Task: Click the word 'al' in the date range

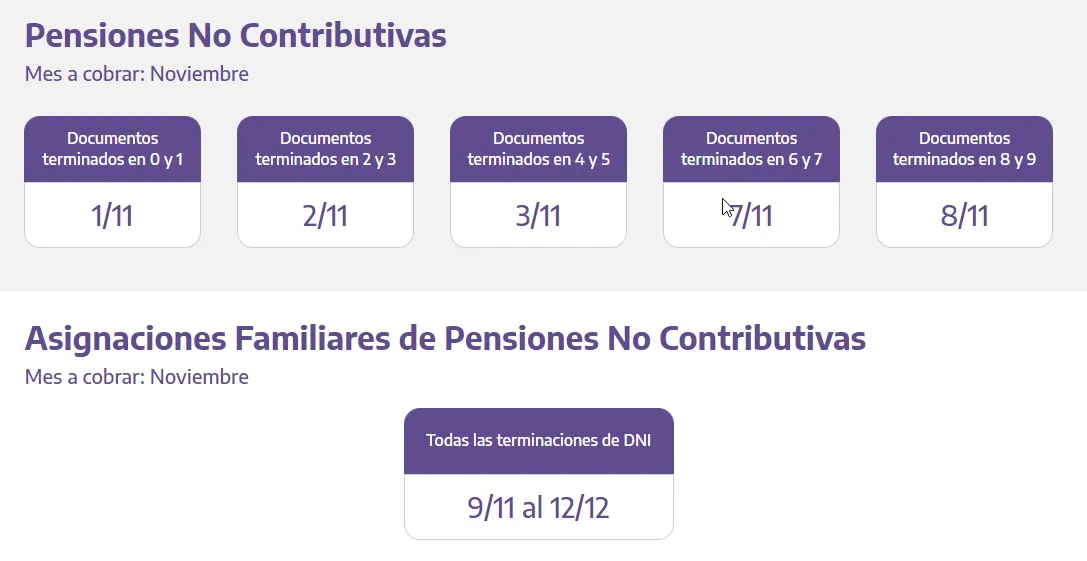Action: [533, 508]
